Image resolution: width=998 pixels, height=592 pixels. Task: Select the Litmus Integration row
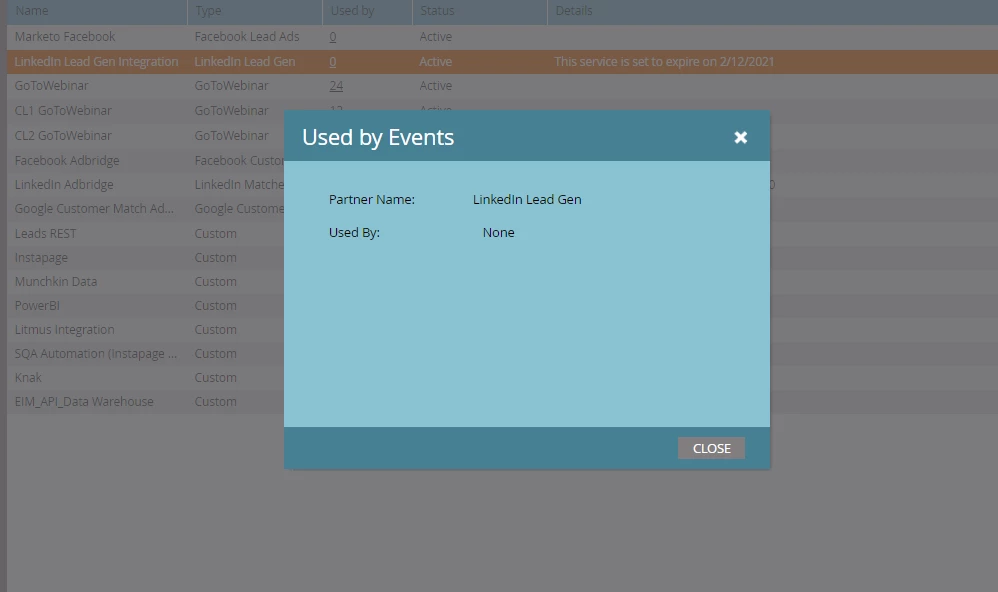tap(64, 330)
